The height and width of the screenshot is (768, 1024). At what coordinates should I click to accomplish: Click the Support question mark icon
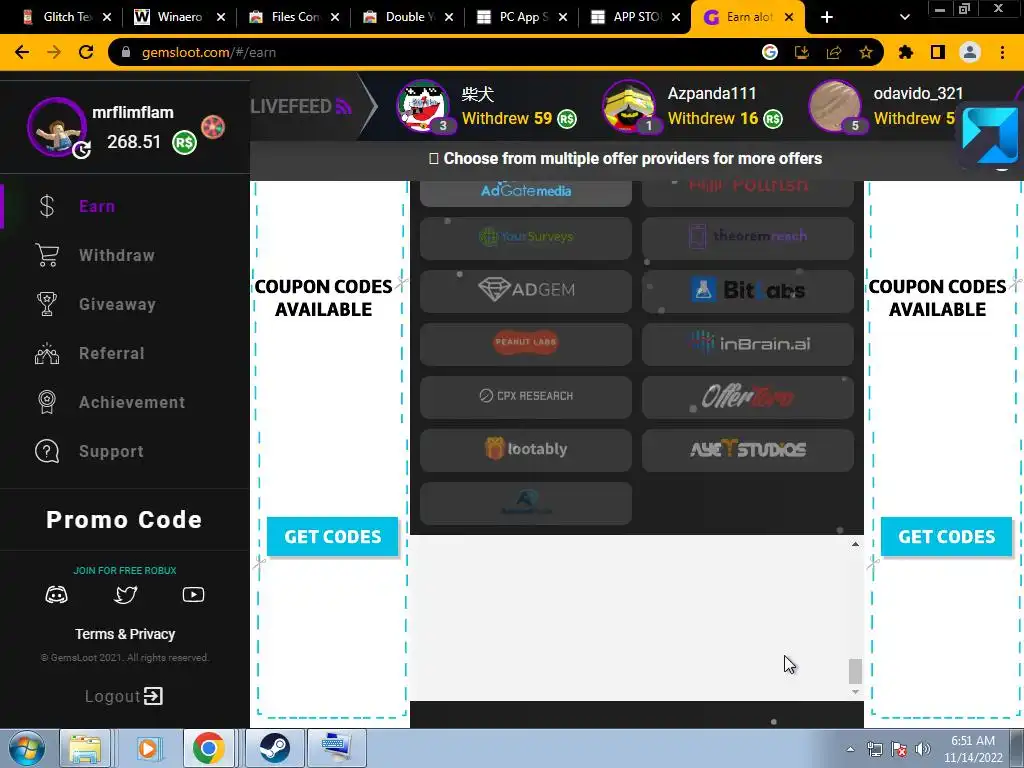(x=46, y=451)
